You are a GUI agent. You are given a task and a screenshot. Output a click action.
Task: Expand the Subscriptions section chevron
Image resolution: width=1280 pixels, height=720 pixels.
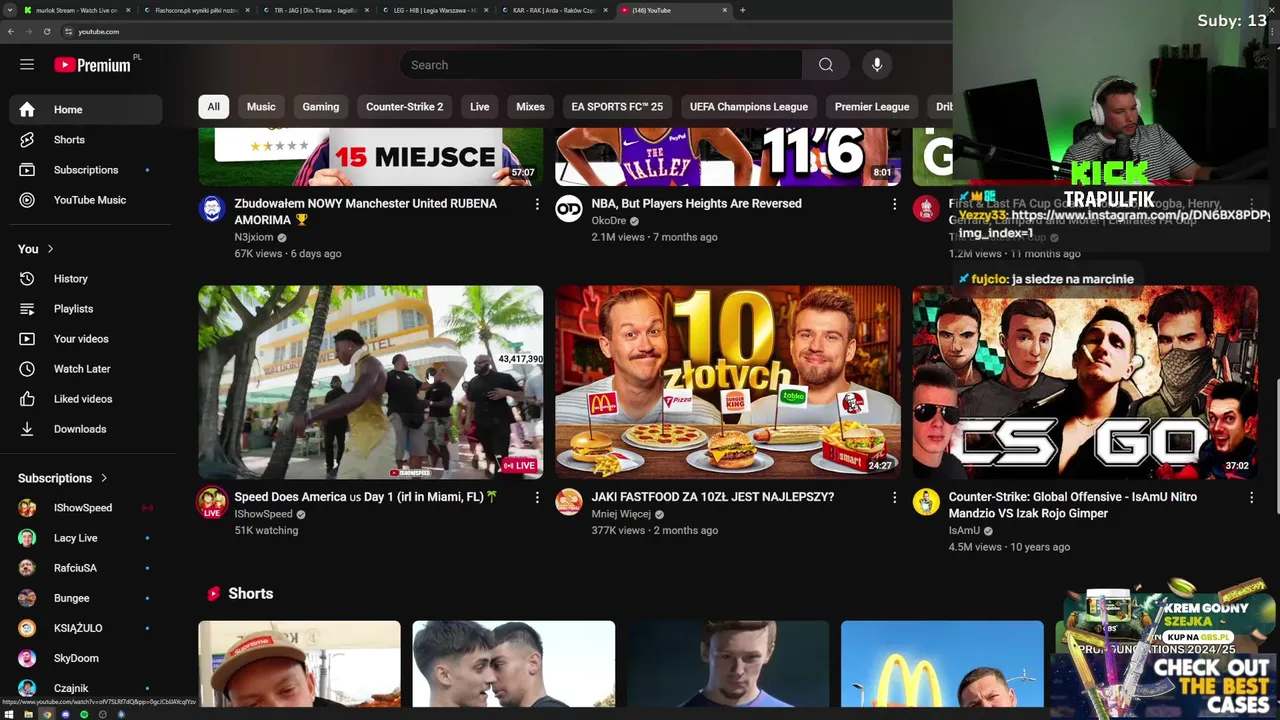tap(103, 478)
